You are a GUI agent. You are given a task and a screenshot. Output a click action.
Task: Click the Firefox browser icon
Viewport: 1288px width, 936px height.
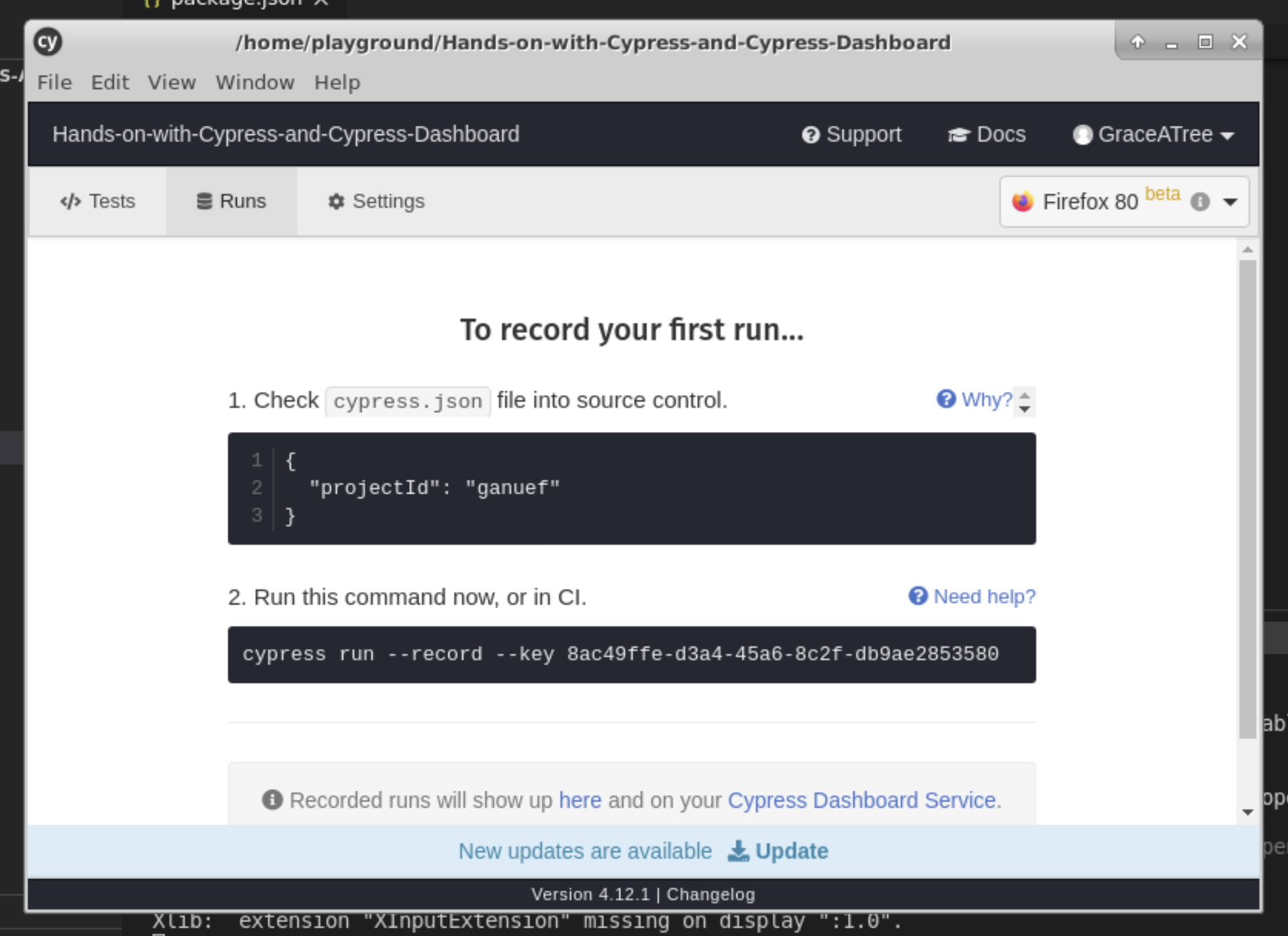tap(1022, 202)
